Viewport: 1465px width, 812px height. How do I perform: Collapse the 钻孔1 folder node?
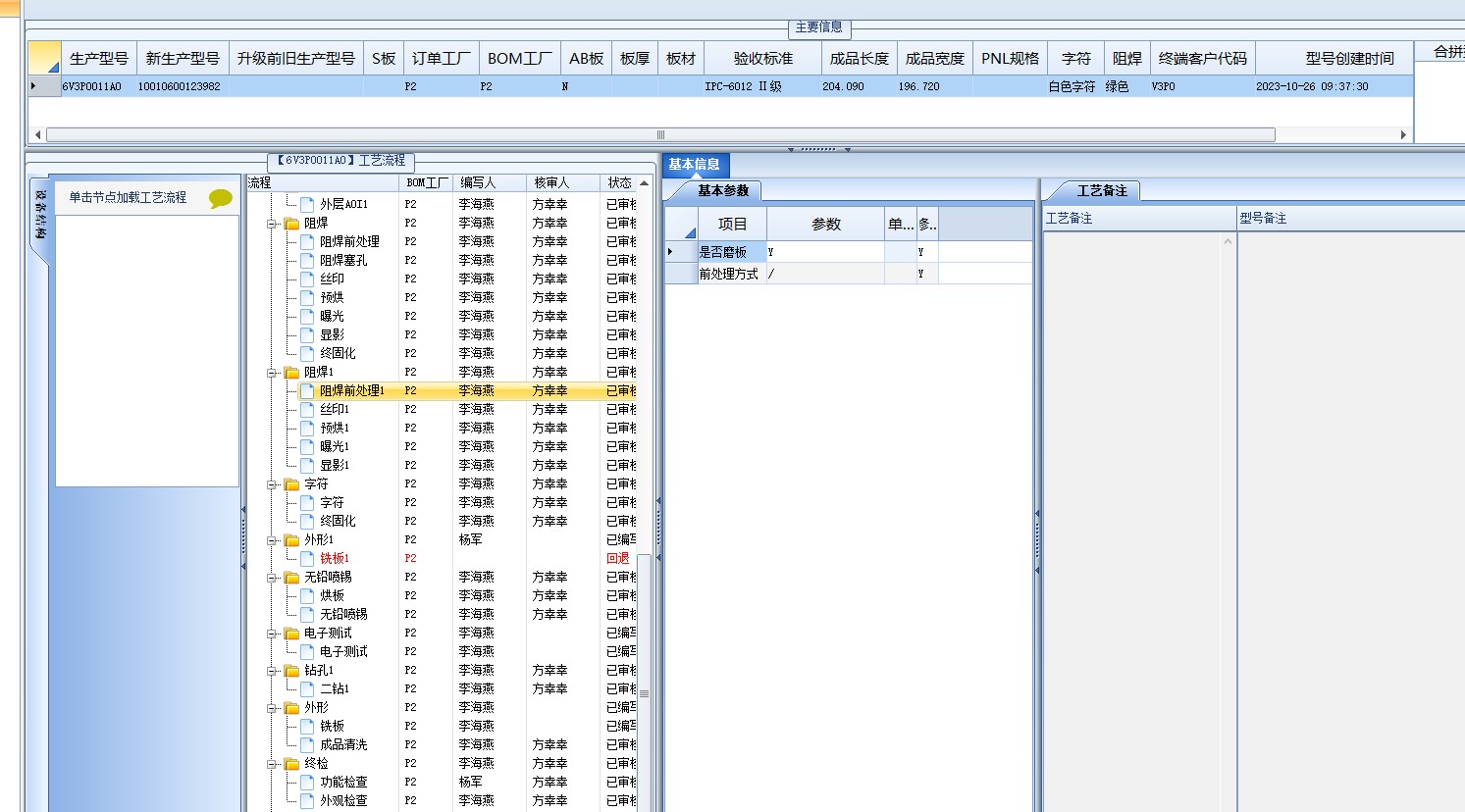(272, 671)
